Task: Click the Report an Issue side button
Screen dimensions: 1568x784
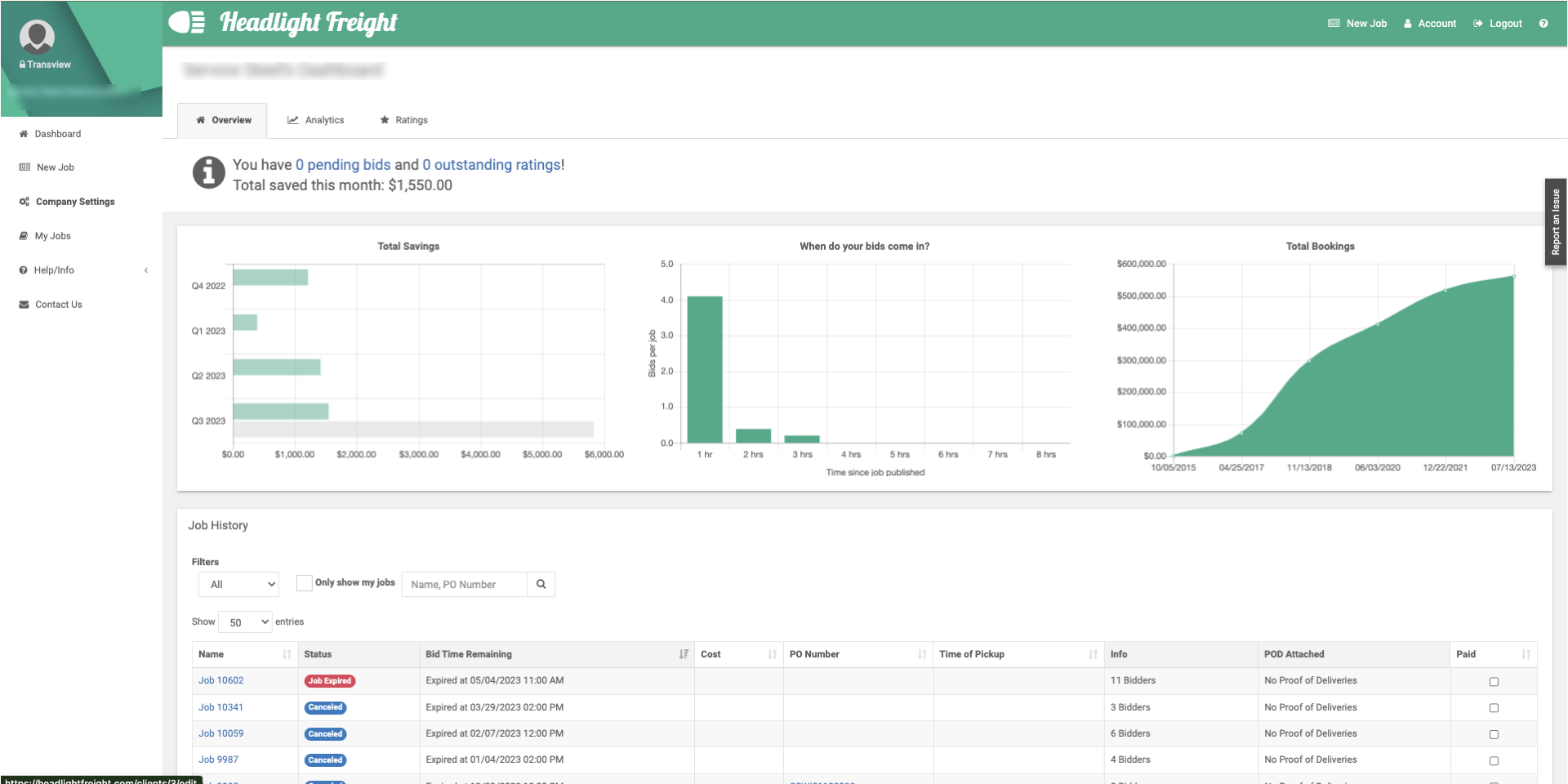Action: [x=1555, y=222]
